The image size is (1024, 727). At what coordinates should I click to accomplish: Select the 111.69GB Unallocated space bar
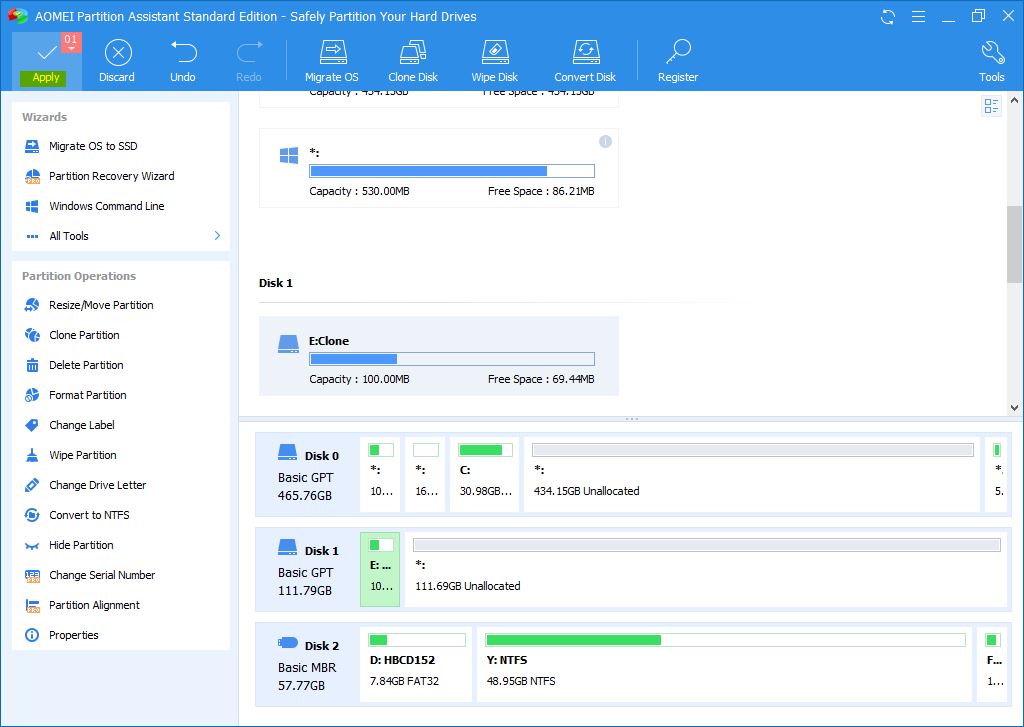point(706,569)
